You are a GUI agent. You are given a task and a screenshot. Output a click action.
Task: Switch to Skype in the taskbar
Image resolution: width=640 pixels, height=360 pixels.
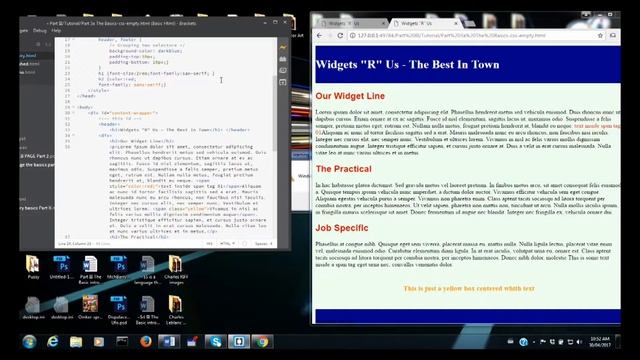[x=216, y=341]
